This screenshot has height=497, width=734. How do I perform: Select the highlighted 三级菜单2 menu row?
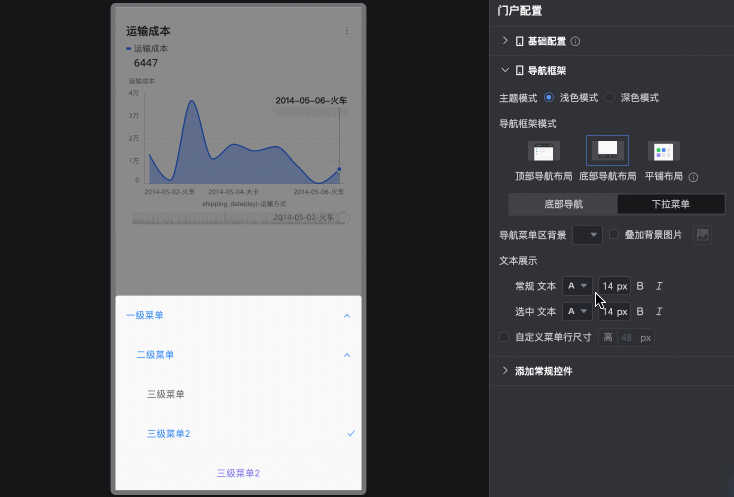[x=238, y=434]
